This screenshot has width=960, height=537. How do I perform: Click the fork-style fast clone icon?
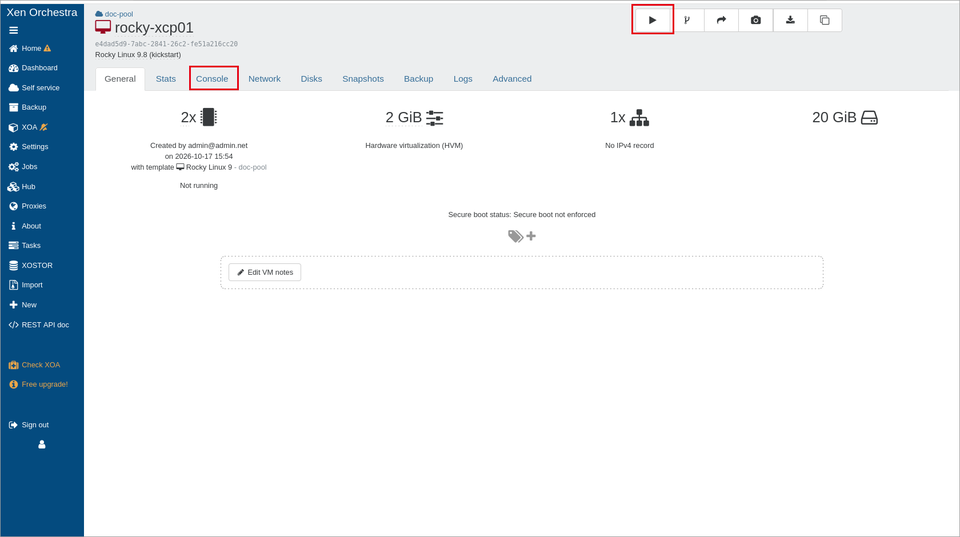coord(687,20)
